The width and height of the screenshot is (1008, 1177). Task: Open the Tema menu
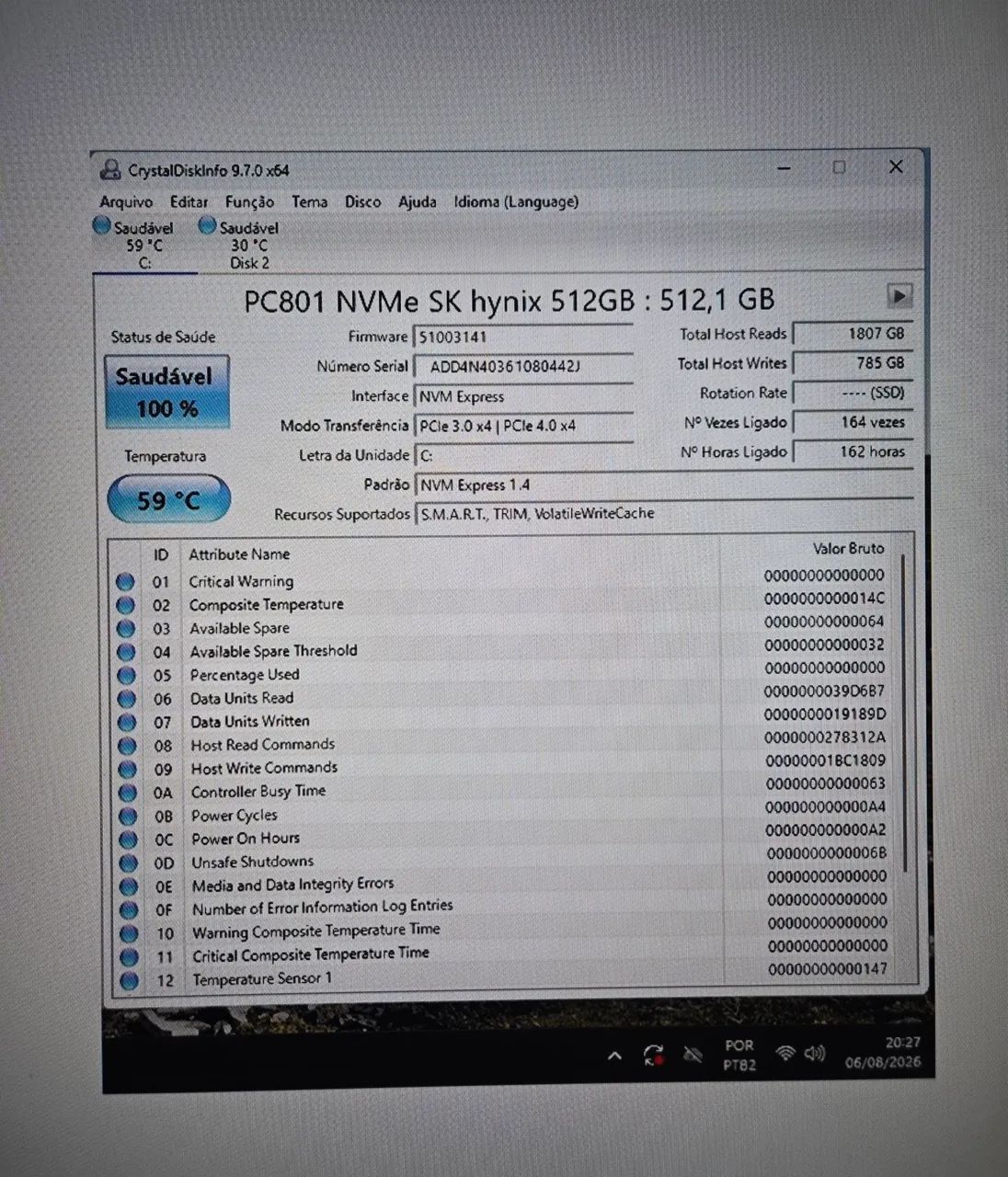(x=309, y=201)
